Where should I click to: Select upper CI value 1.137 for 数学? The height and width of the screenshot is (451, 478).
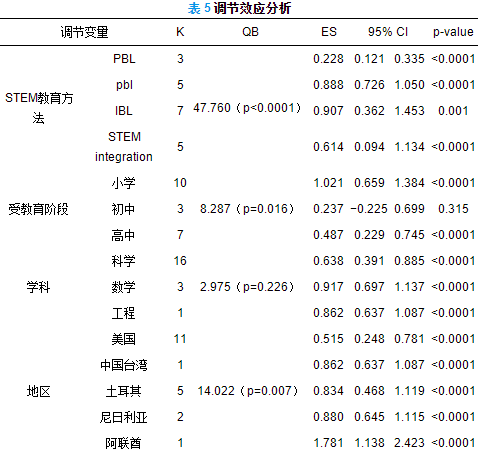click(409, 287)
